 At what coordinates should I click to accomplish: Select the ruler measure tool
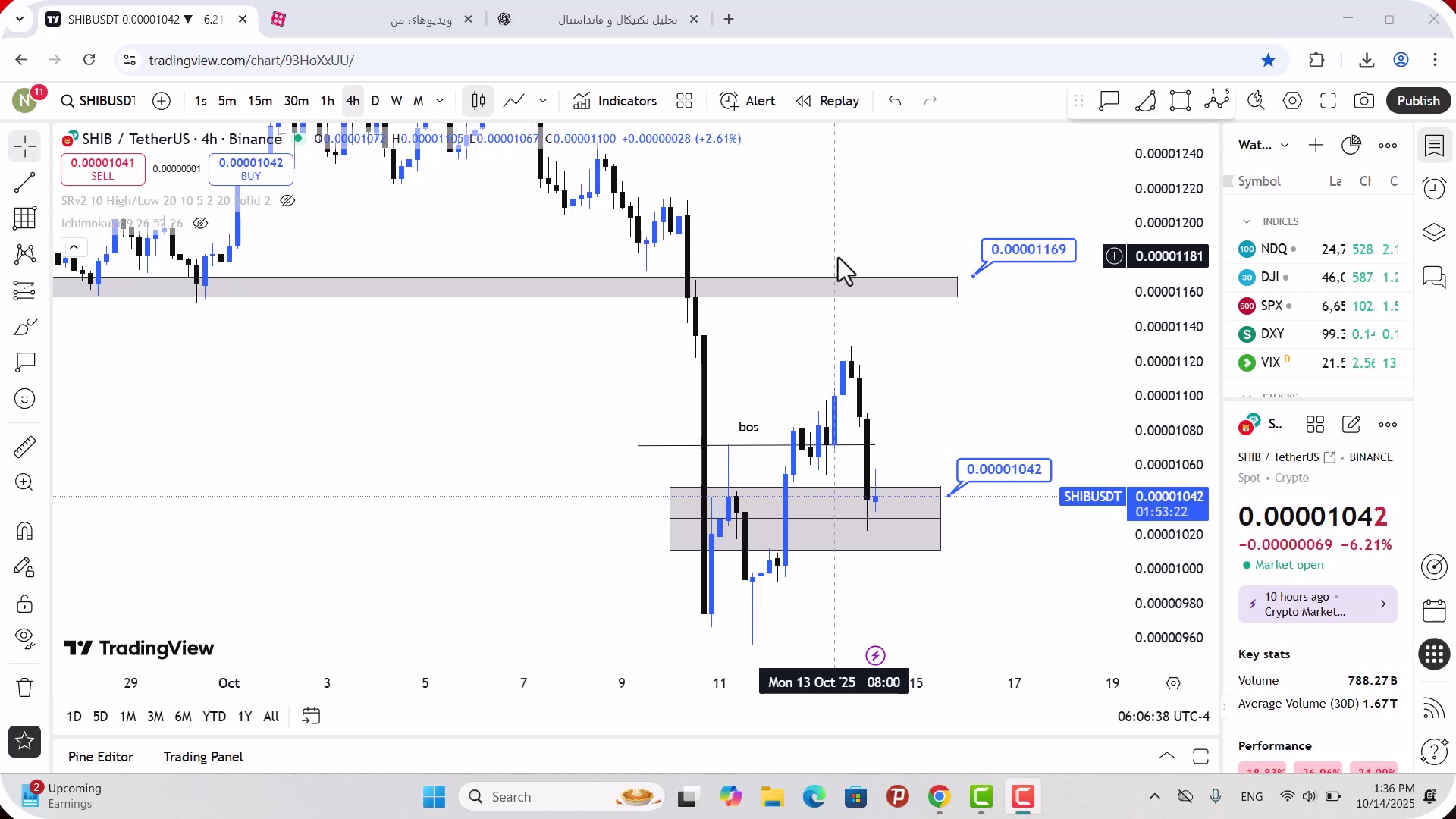(25, 447)
